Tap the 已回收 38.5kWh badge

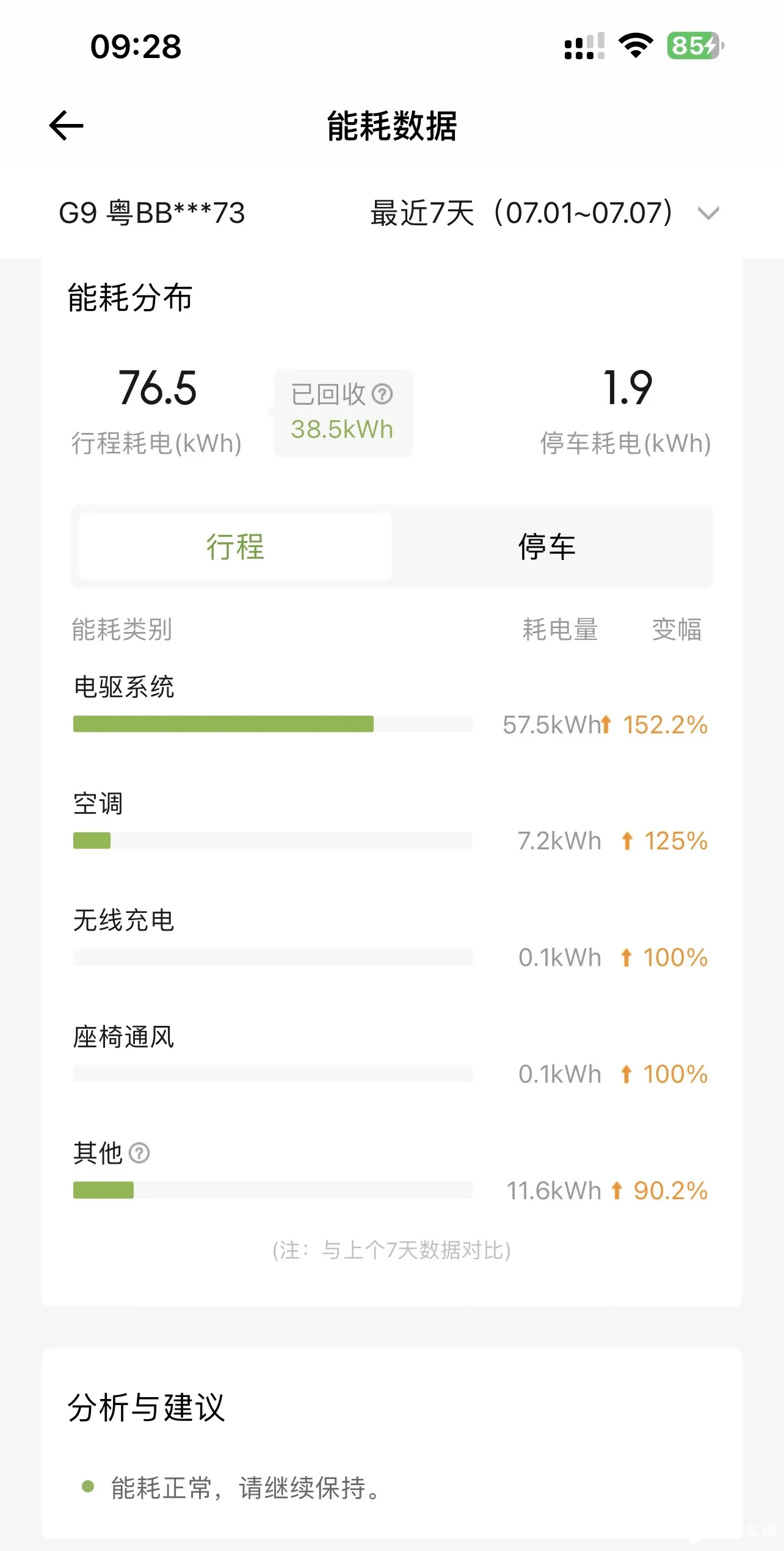tap(343, 413)
